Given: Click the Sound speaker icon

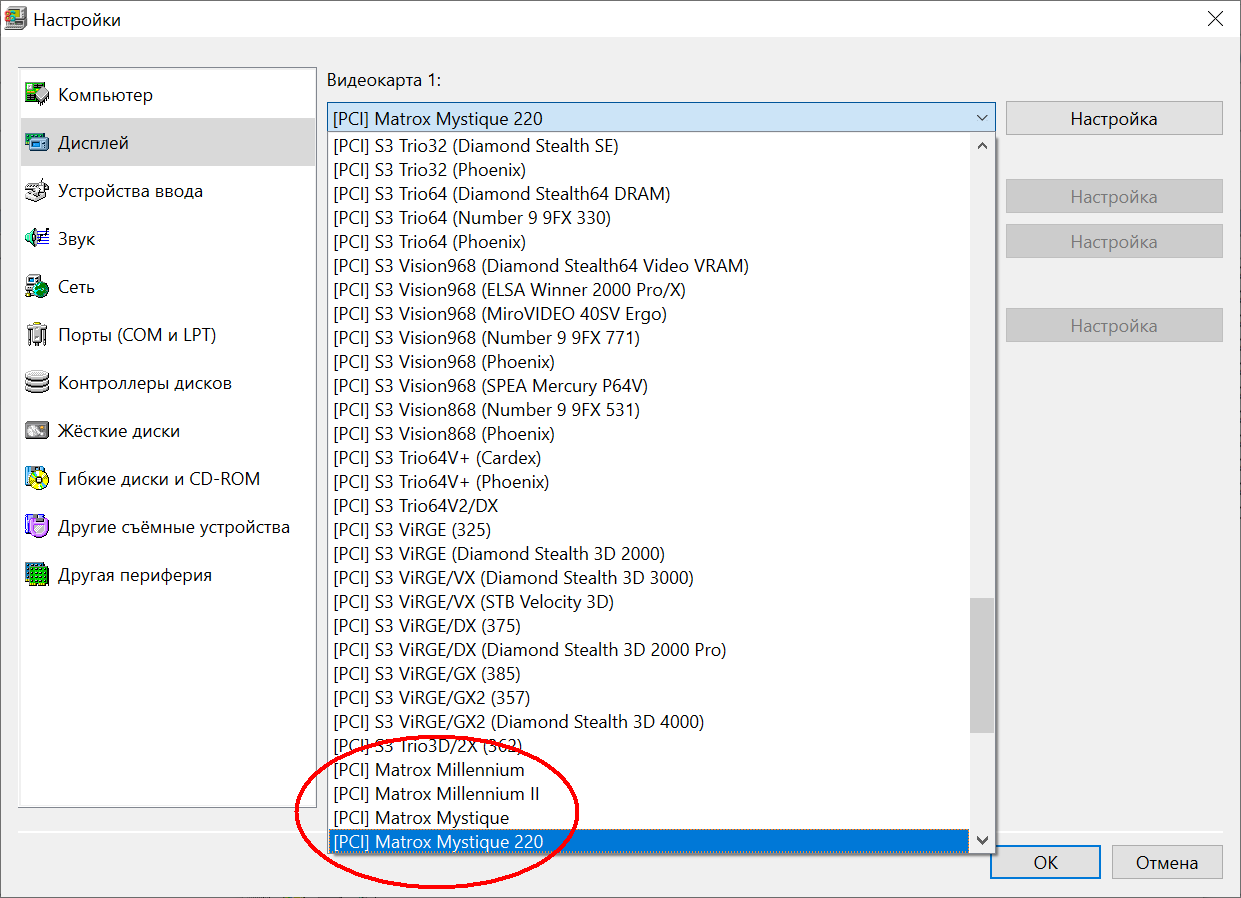Looking at the screenshot, I should [37, 239].
